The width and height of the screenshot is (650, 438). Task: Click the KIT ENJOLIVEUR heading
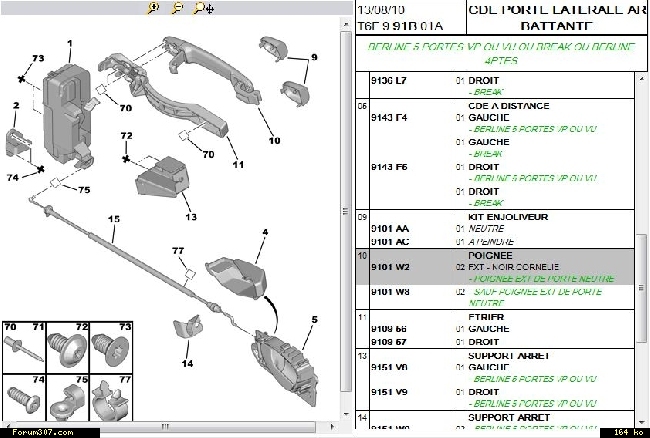click(x=508, y=217)
